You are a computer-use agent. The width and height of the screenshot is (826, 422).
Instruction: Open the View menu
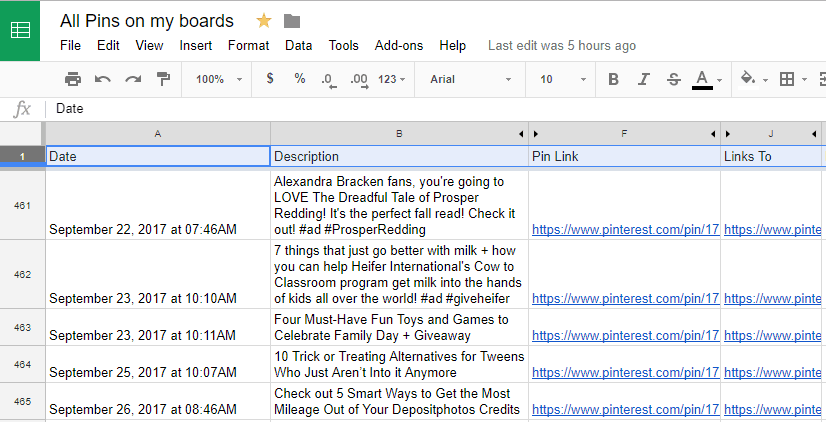[x=149, y=45]
